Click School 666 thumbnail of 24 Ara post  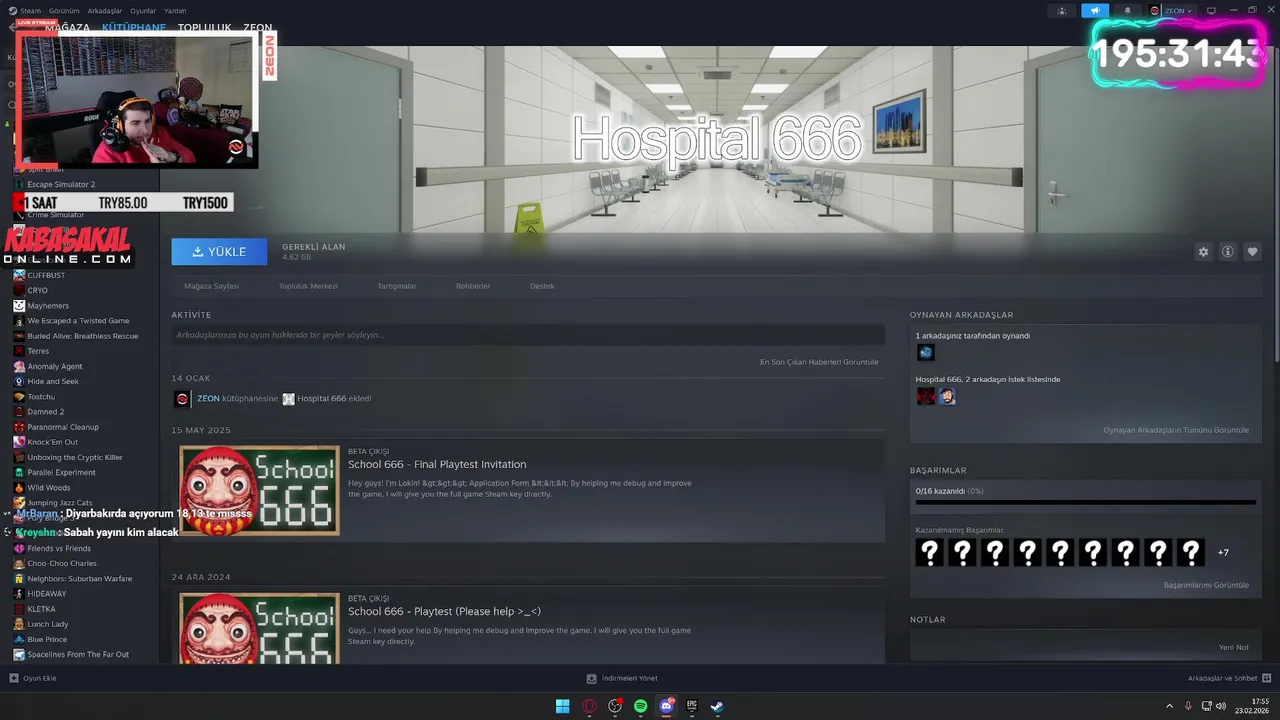click(x=259, y=628)
